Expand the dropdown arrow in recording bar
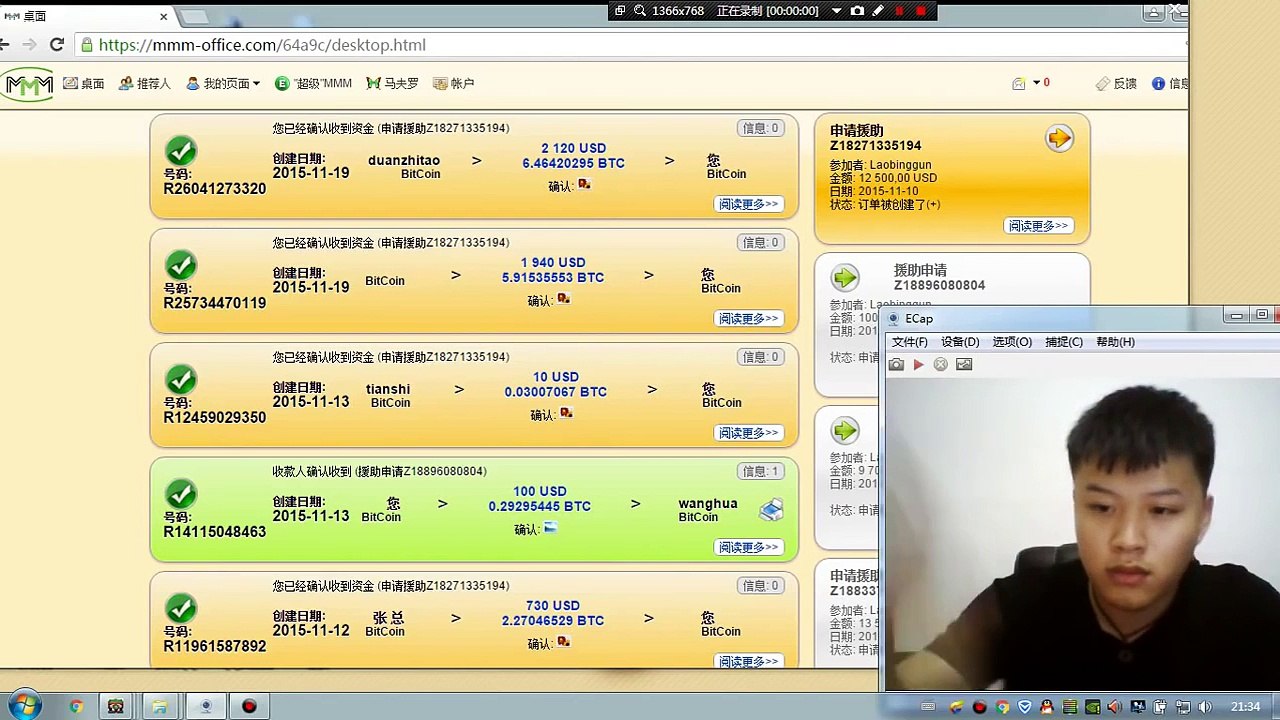 click(x=836, y=11)
